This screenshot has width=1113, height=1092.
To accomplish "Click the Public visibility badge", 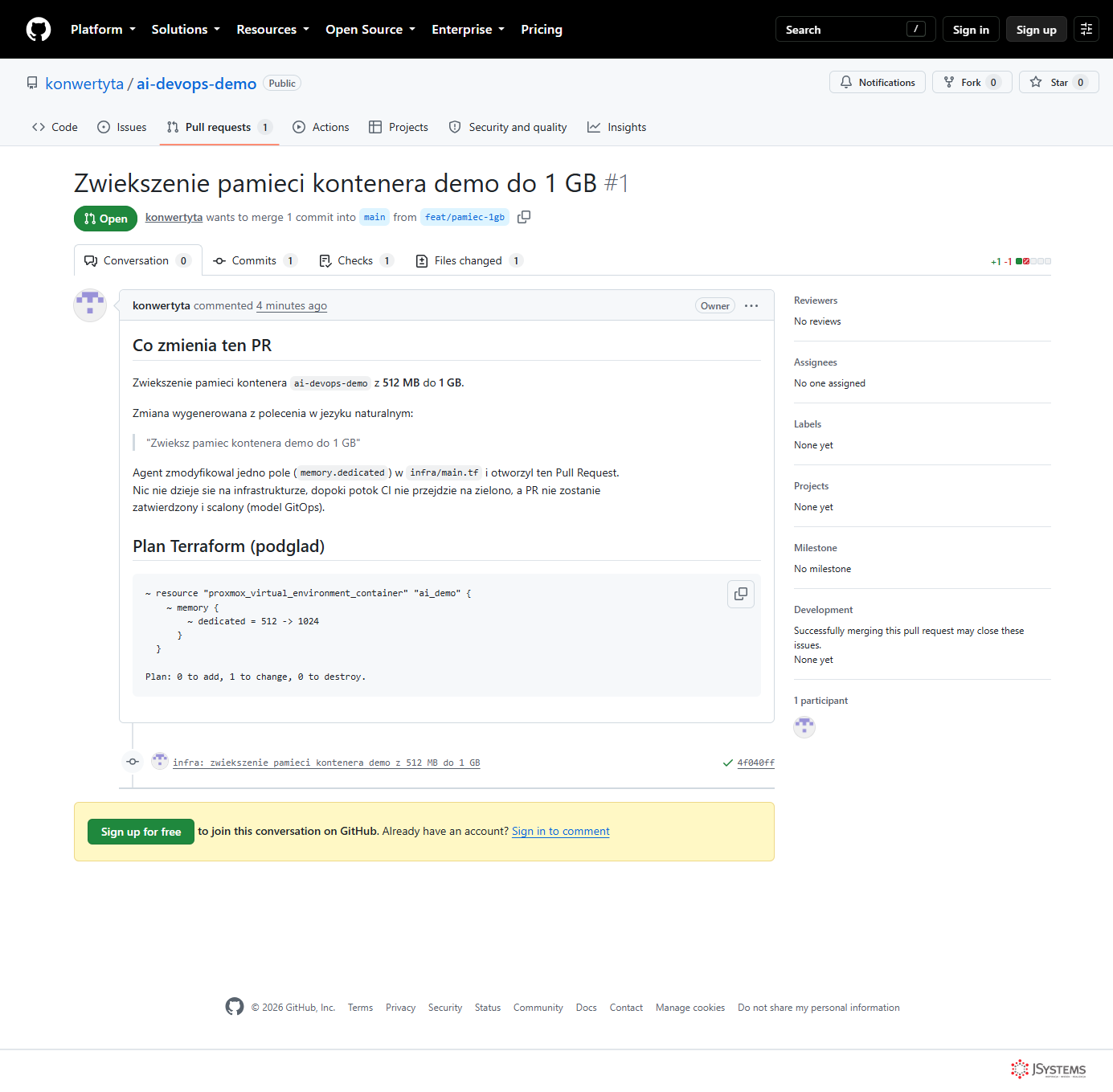I will (282, 84).
